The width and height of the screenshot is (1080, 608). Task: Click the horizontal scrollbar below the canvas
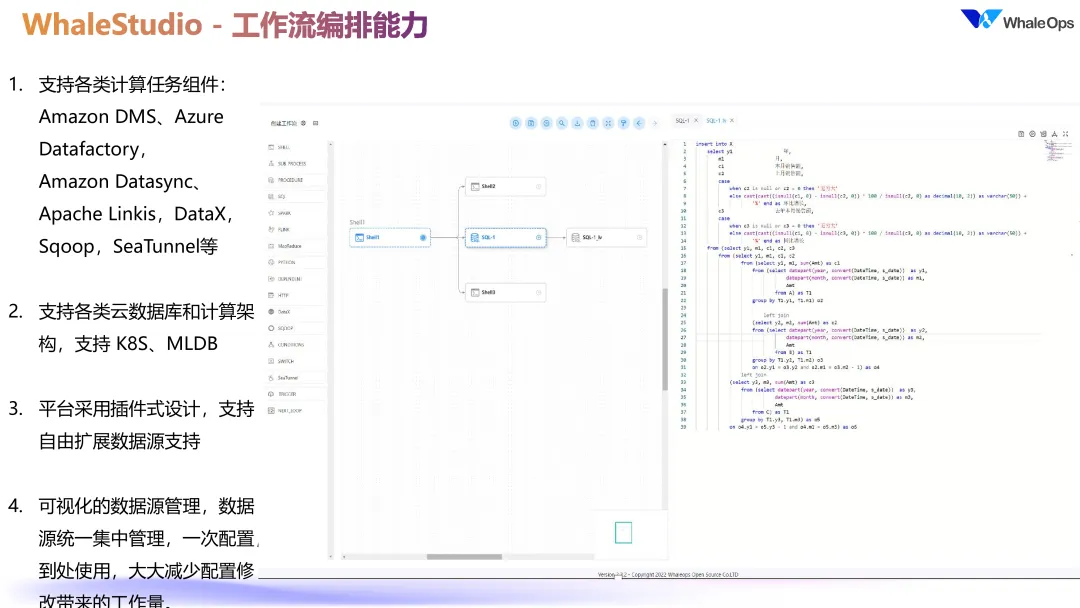[x=464, y=556]
